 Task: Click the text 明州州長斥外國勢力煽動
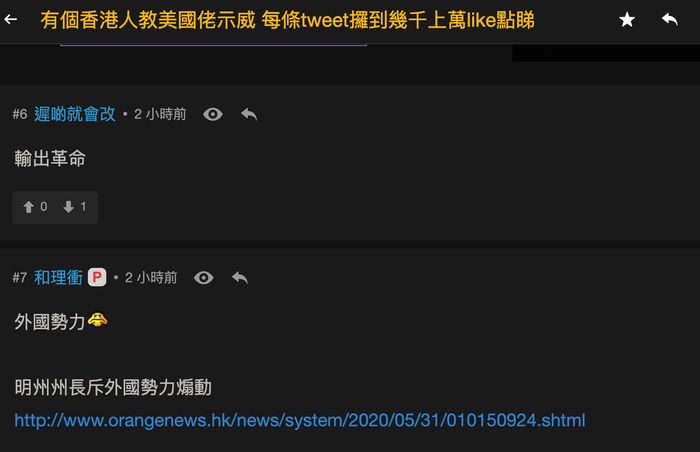[x=113, y=387]
